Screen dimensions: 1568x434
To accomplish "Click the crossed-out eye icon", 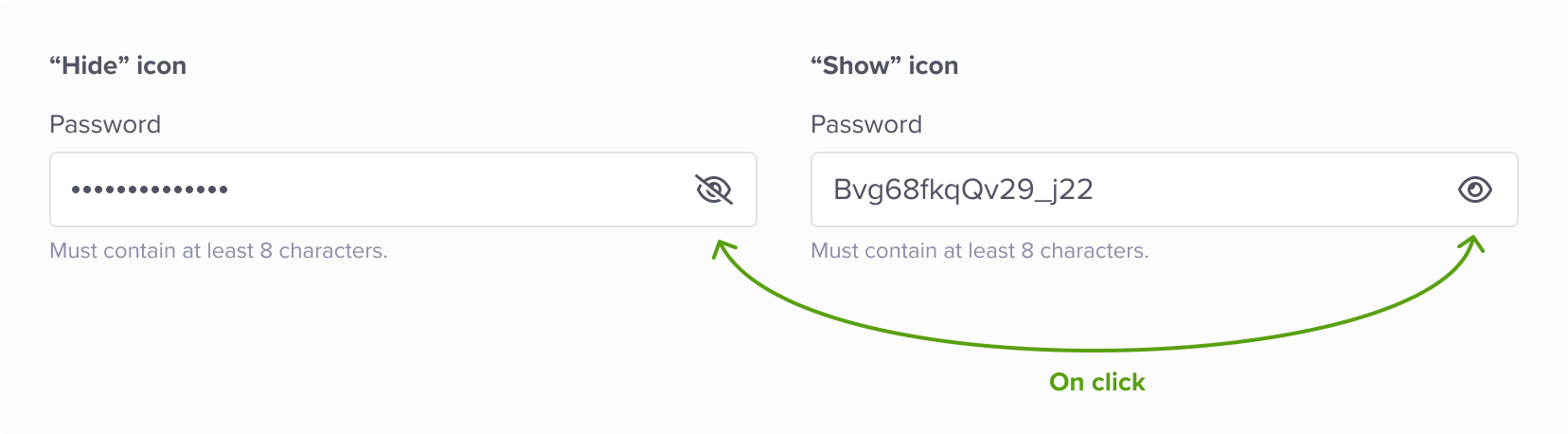I will [714, 190].
